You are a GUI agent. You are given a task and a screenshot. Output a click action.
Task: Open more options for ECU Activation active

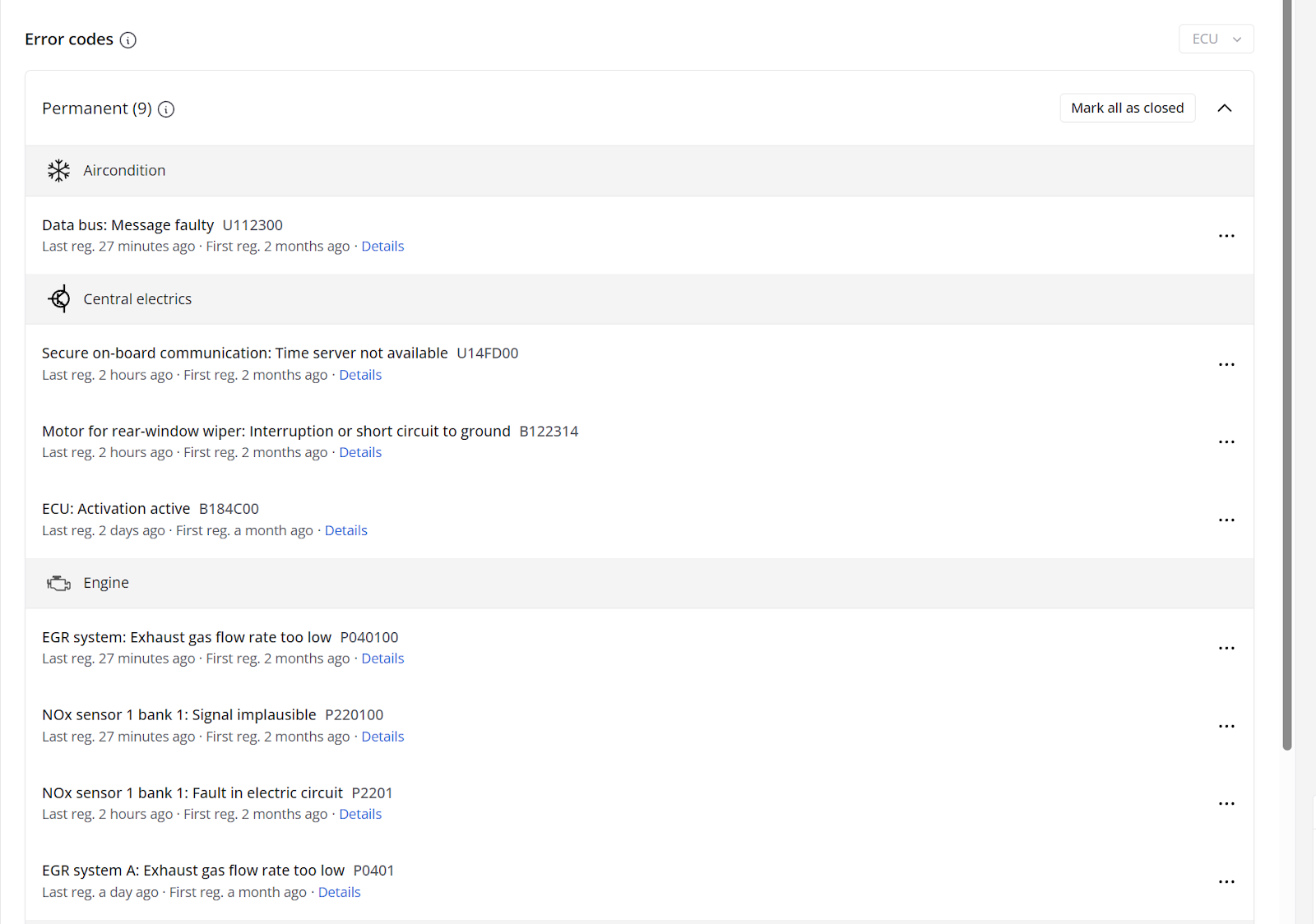tap(1226, 520)
